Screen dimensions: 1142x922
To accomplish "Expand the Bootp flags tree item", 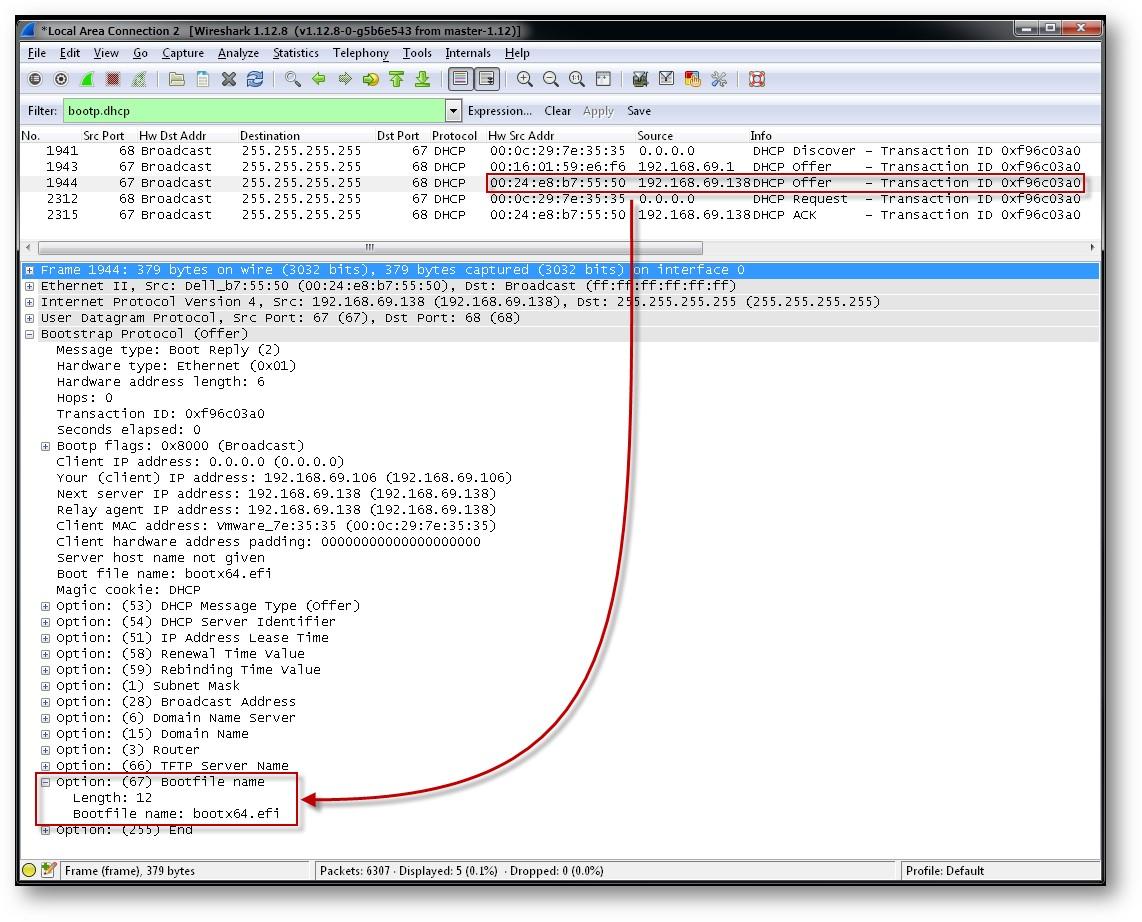I will 46,446.
